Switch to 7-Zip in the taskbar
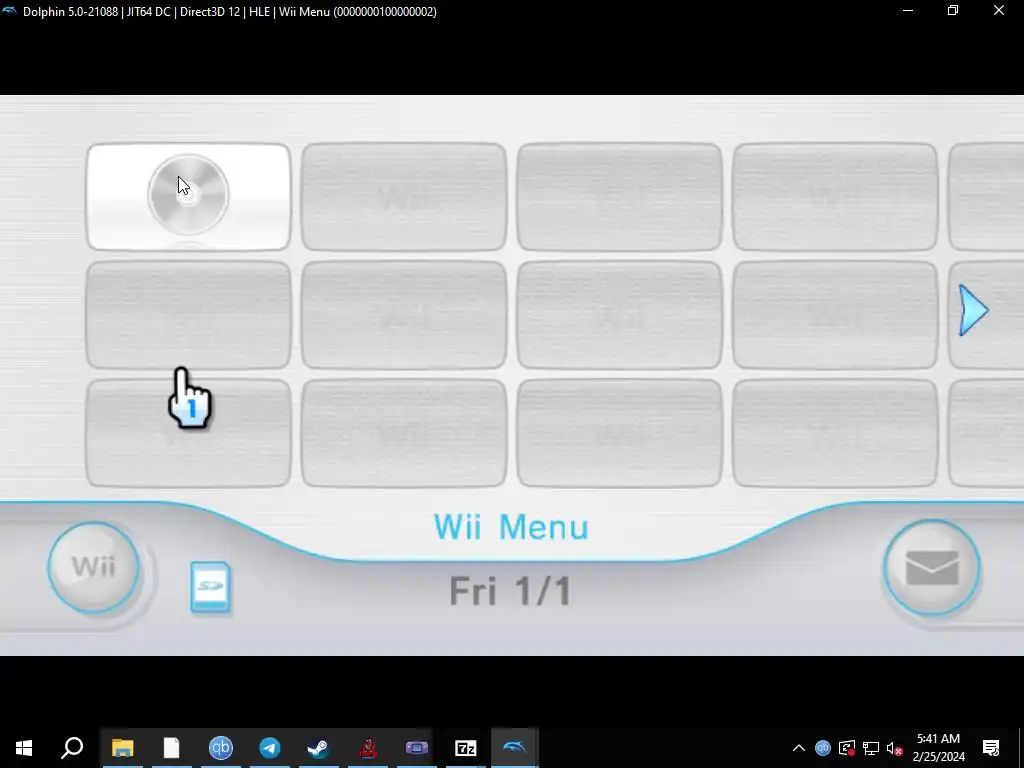The height and width of the screenshot is (768, 1024). [466, 748]
